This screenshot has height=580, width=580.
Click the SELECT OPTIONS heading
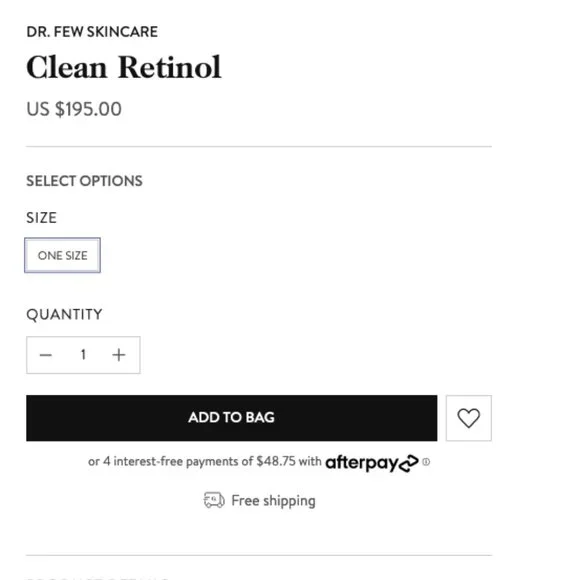point(84,181)
